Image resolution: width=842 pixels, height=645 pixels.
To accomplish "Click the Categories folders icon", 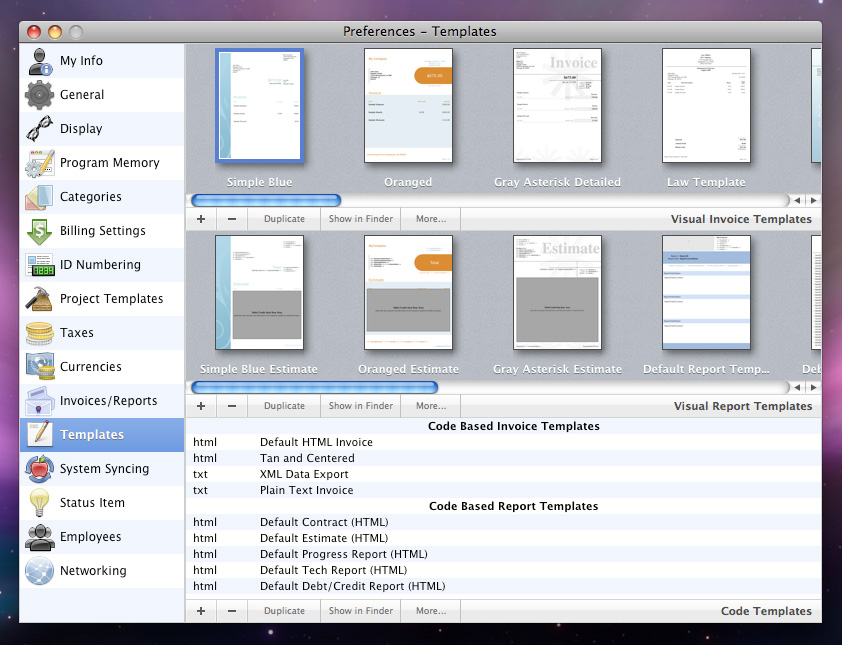I will tap(39, 197).
